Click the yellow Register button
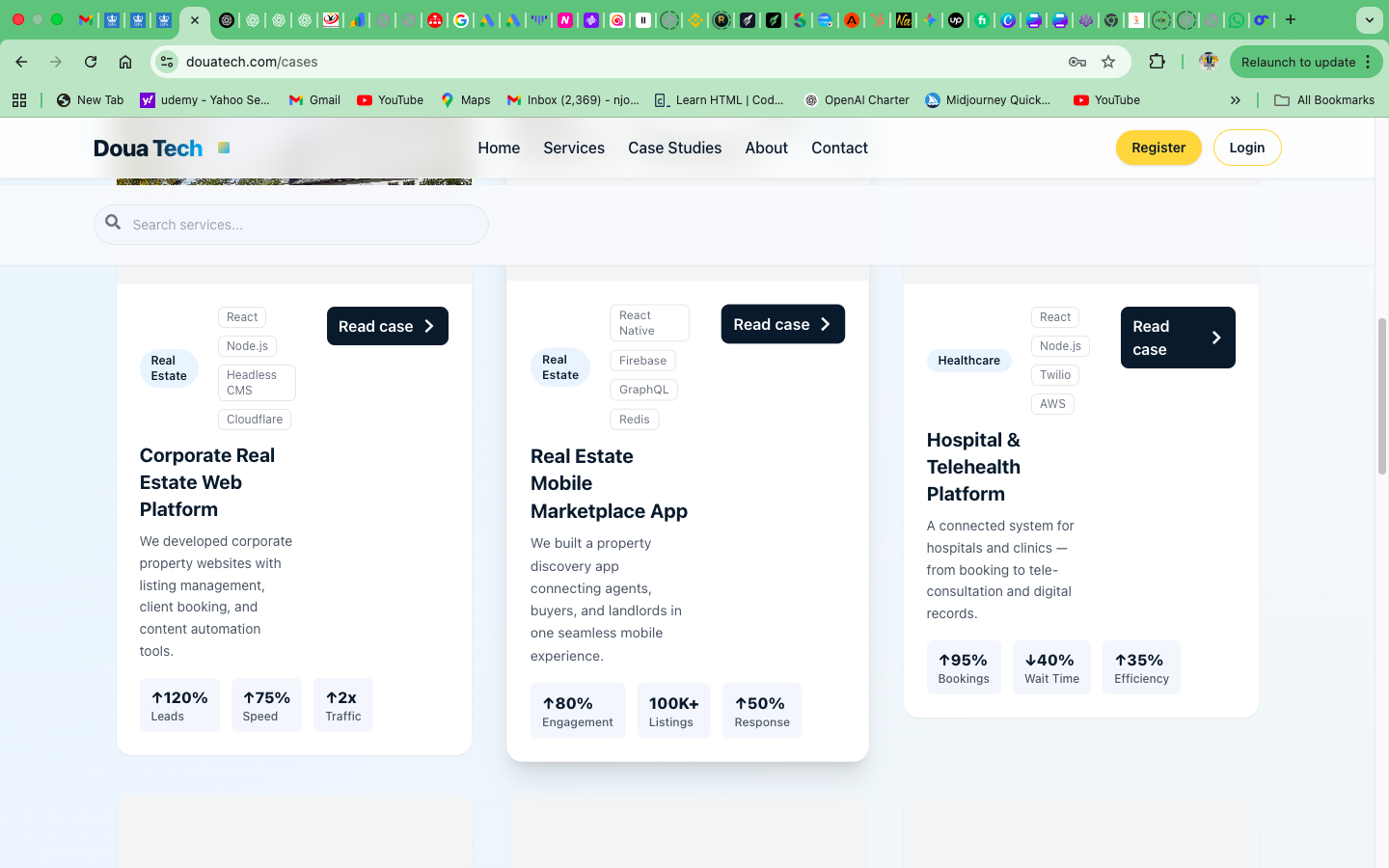The height and width of the screenshot is (868, 1389). click(1157, 148)
